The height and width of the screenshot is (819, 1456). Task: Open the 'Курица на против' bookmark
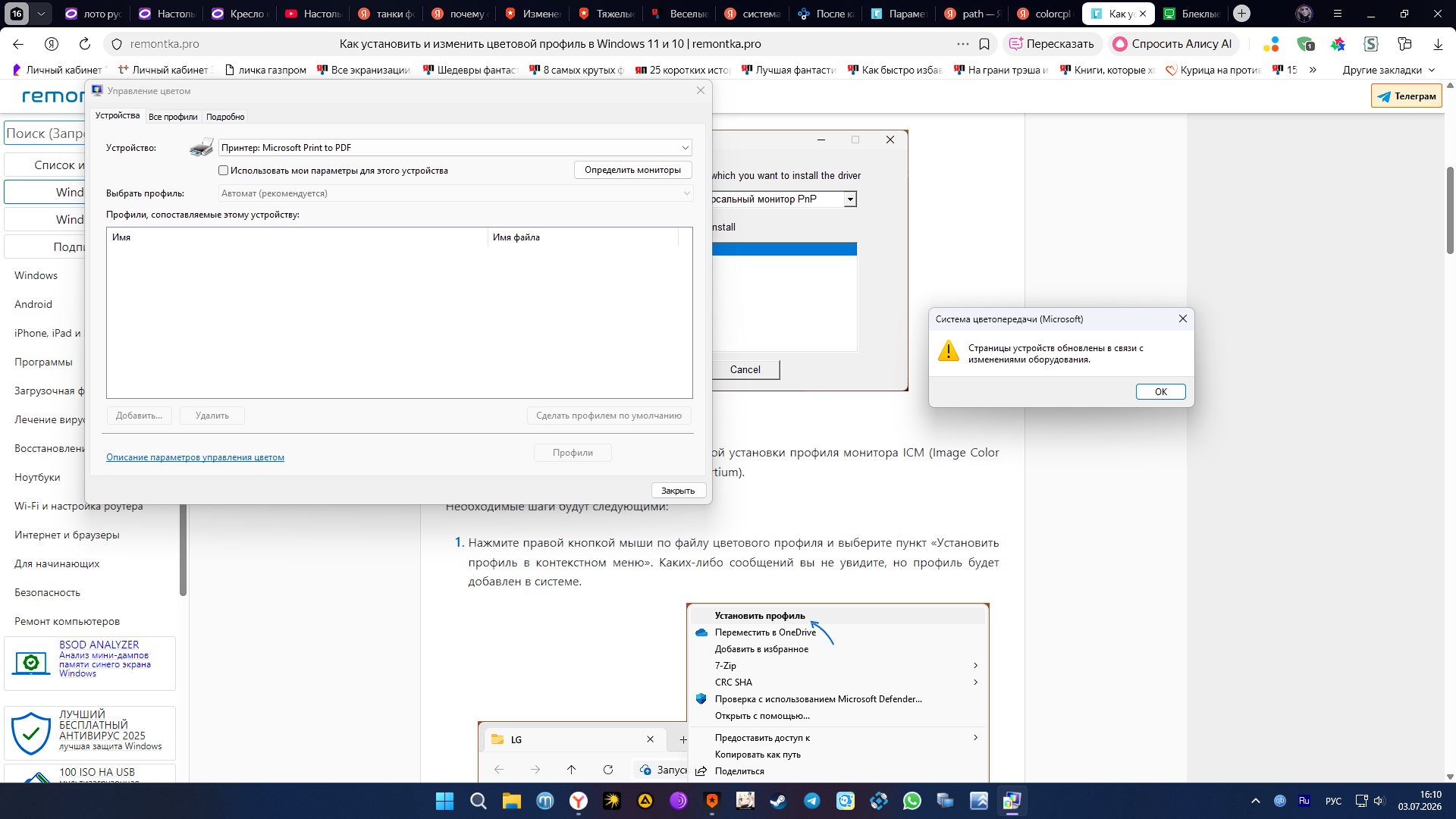pos(1213,70)
